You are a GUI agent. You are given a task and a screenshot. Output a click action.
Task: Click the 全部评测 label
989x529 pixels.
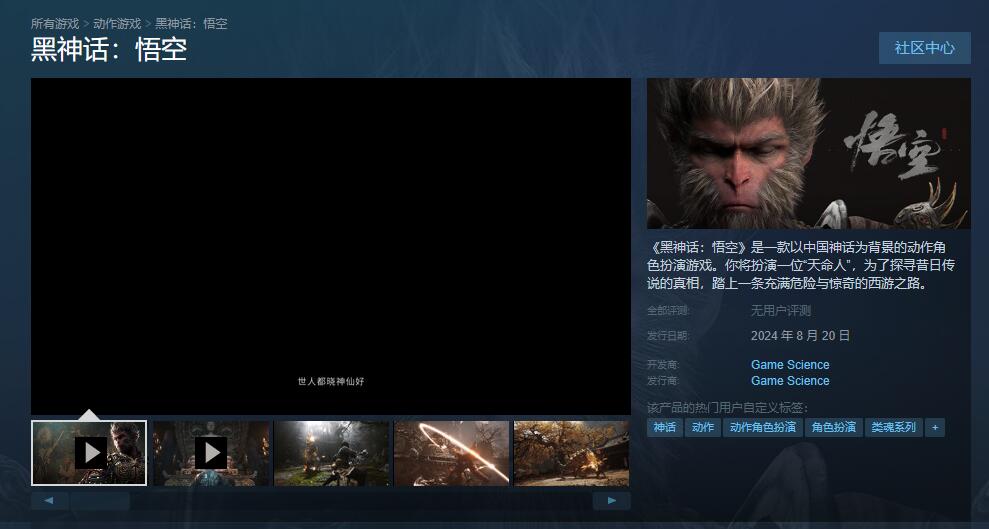tap(668, 310)
